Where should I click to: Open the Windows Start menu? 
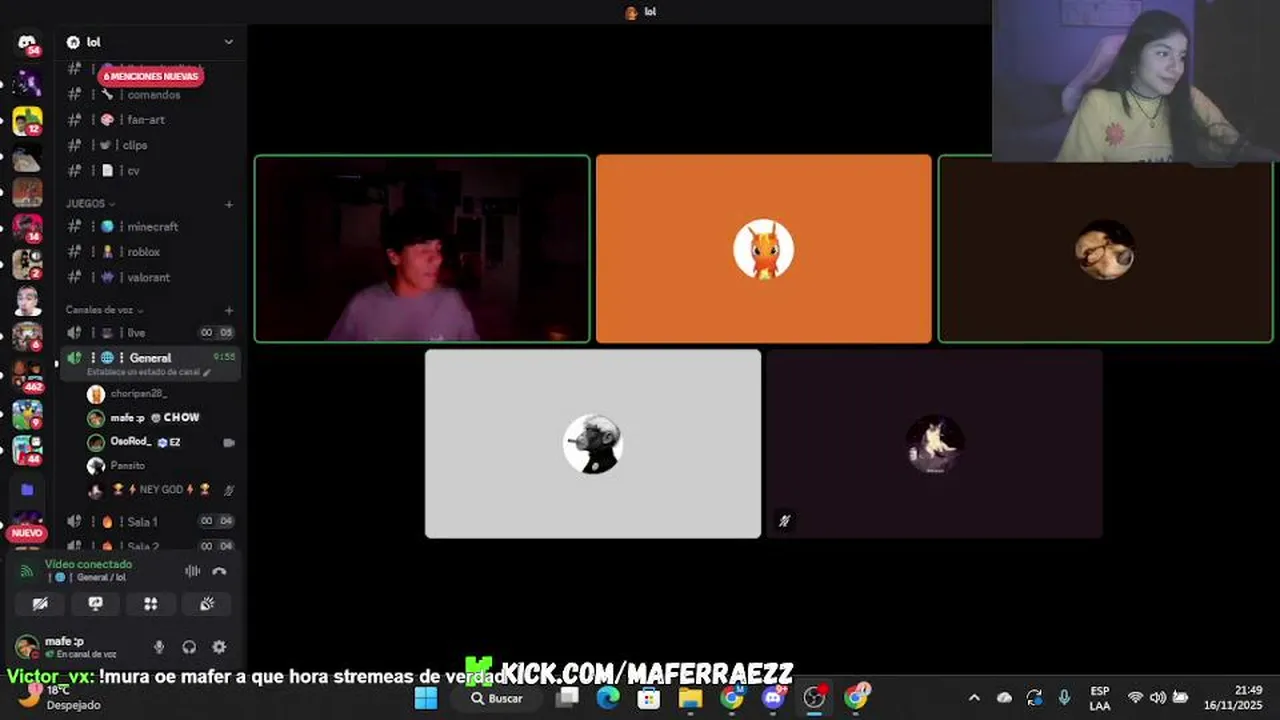point(426,698)
